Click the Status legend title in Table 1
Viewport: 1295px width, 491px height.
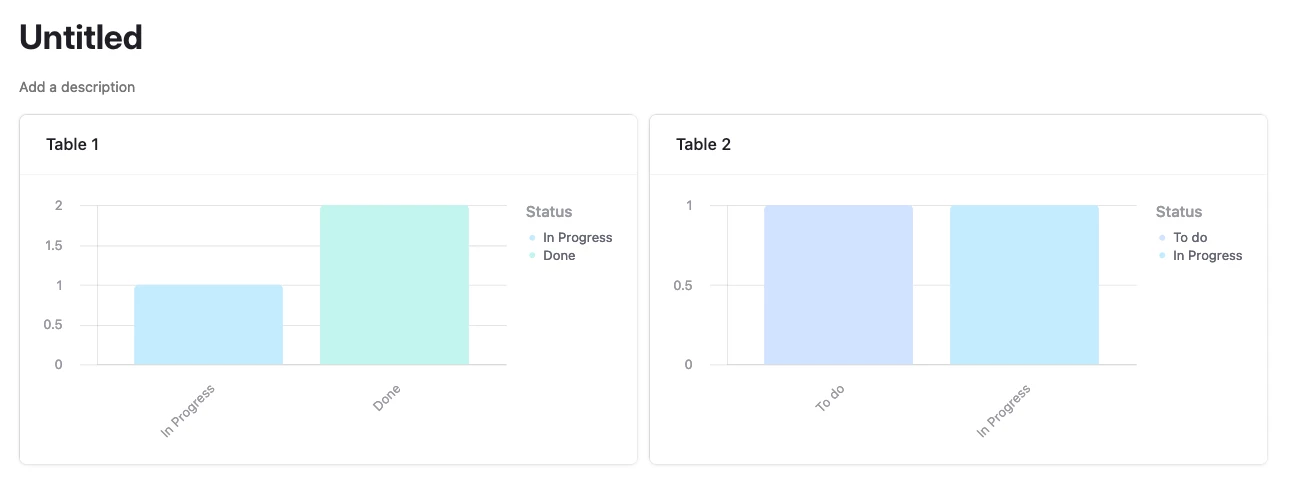point(549,212)
